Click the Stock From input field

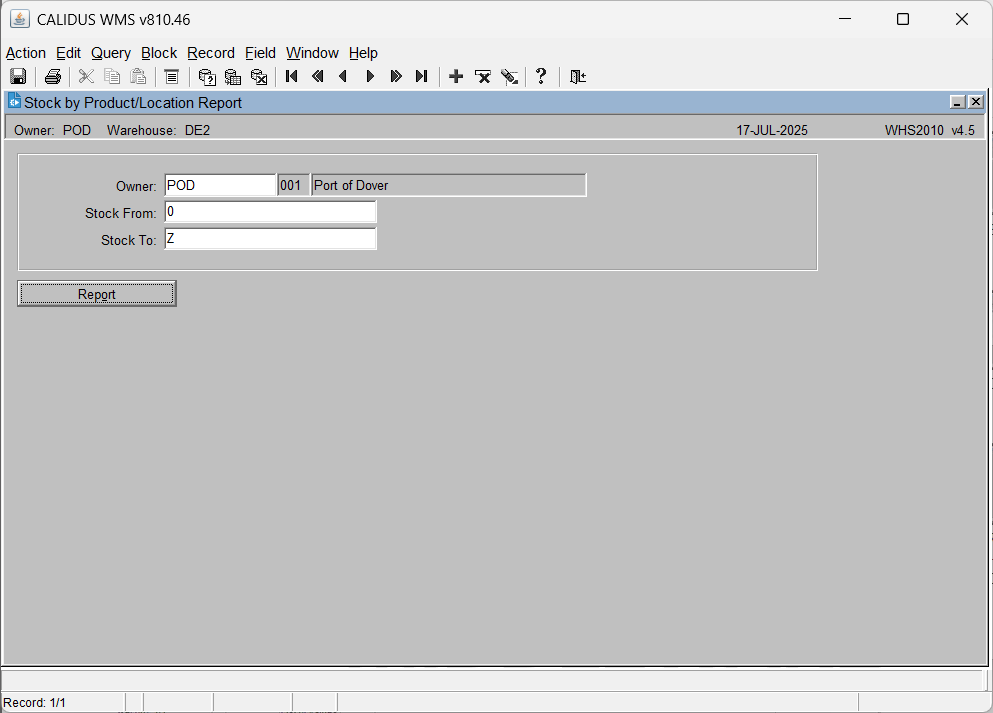[270, 211]
